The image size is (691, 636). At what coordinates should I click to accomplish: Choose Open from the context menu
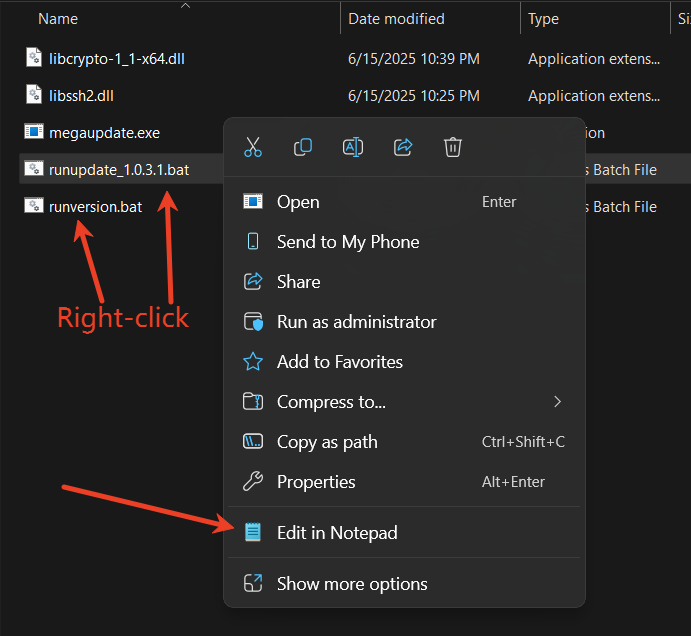[x=404, y=202]
